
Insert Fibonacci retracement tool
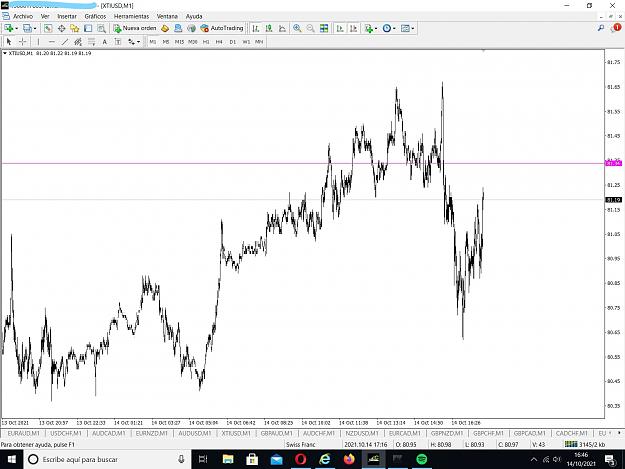coord(91,42)
